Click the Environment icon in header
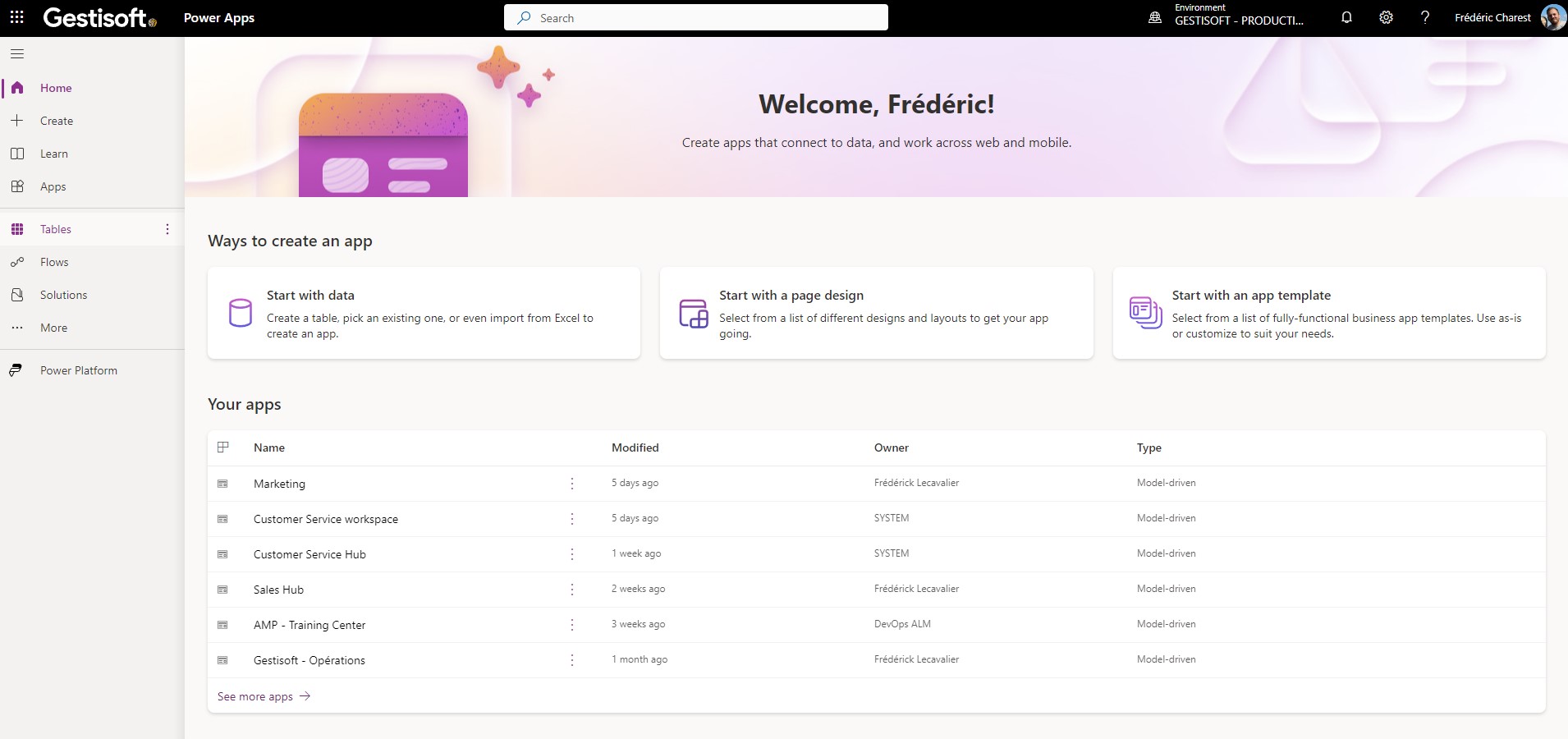The image size is (1568, 739). point(1155,17)
